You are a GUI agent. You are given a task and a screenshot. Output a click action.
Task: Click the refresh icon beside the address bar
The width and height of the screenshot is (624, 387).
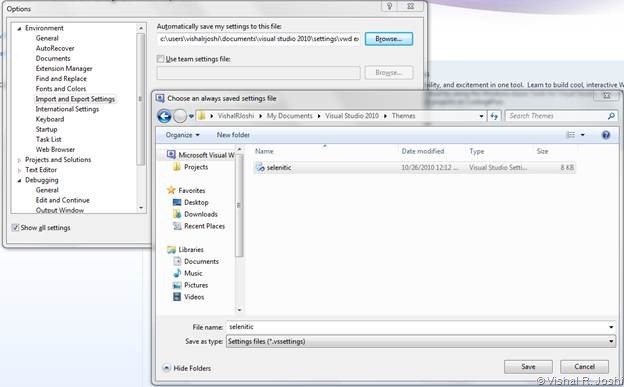(494, 116)
